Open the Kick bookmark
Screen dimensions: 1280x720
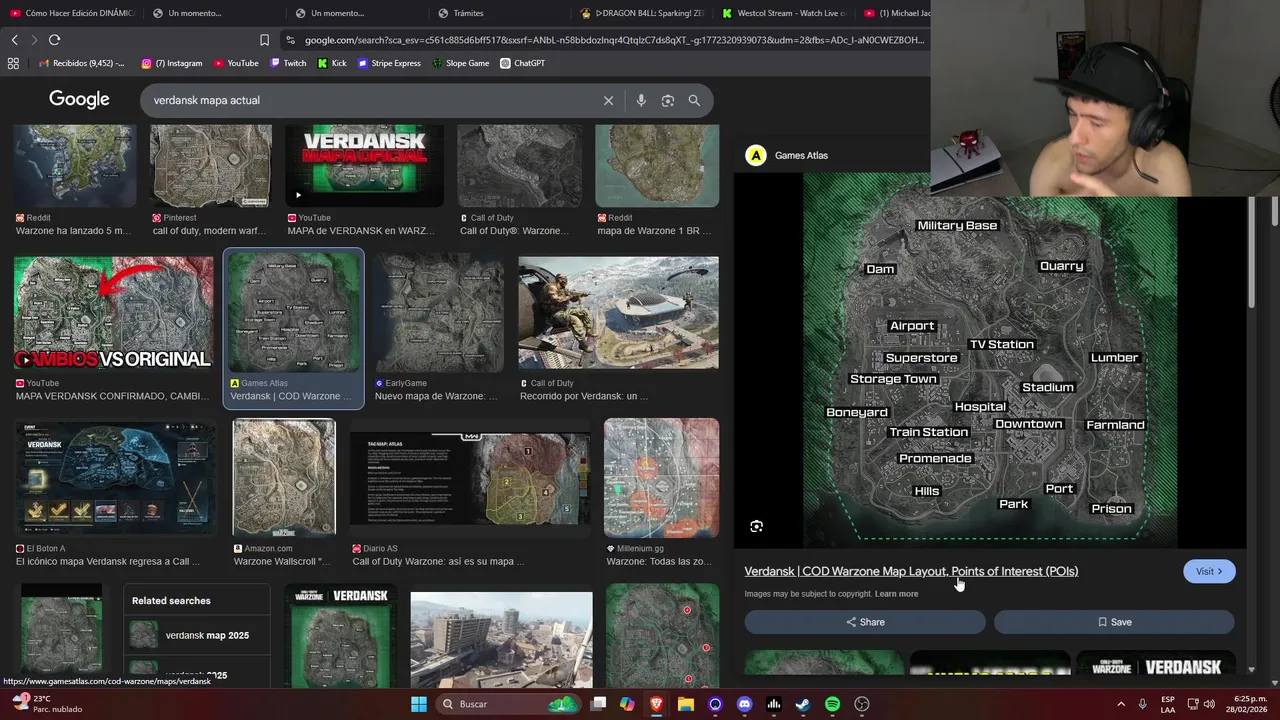332,63
